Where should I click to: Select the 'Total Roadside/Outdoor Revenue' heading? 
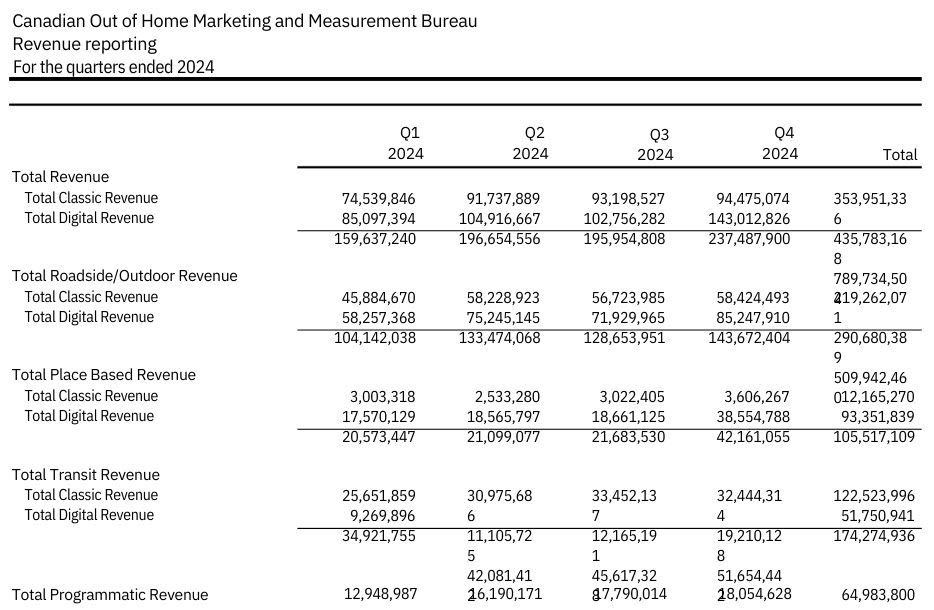[124, 276]
